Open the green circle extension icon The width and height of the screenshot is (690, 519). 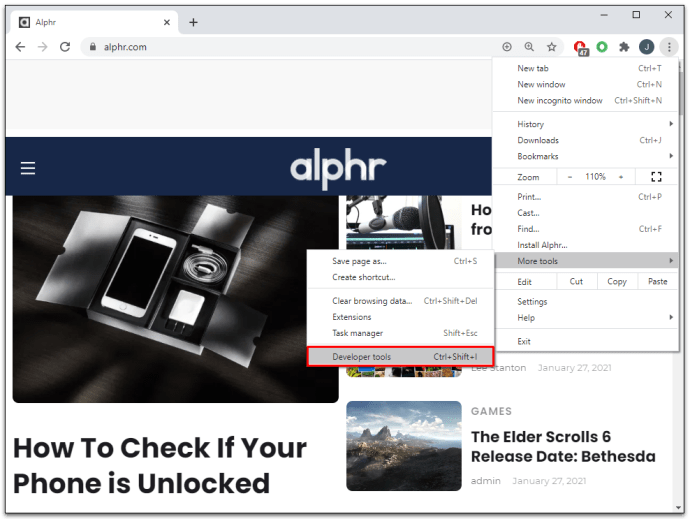(602, 47)
